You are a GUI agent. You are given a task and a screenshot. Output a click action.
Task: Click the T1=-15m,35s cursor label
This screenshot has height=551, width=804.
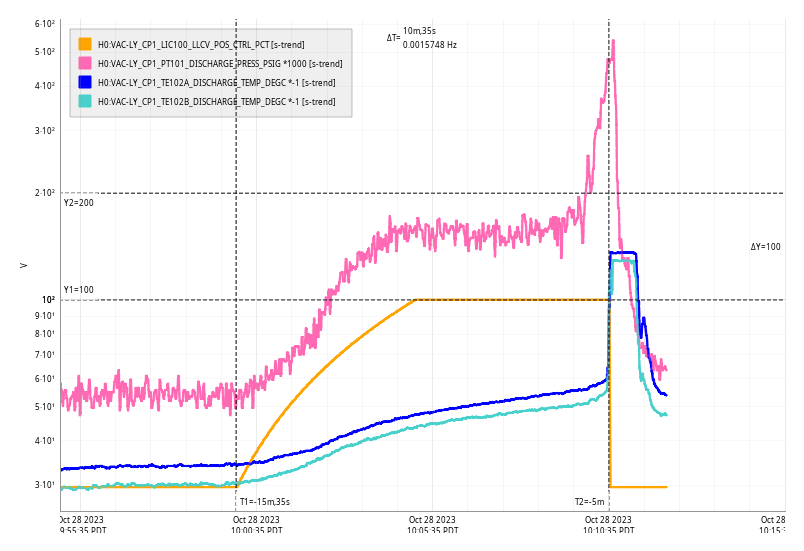265,502
